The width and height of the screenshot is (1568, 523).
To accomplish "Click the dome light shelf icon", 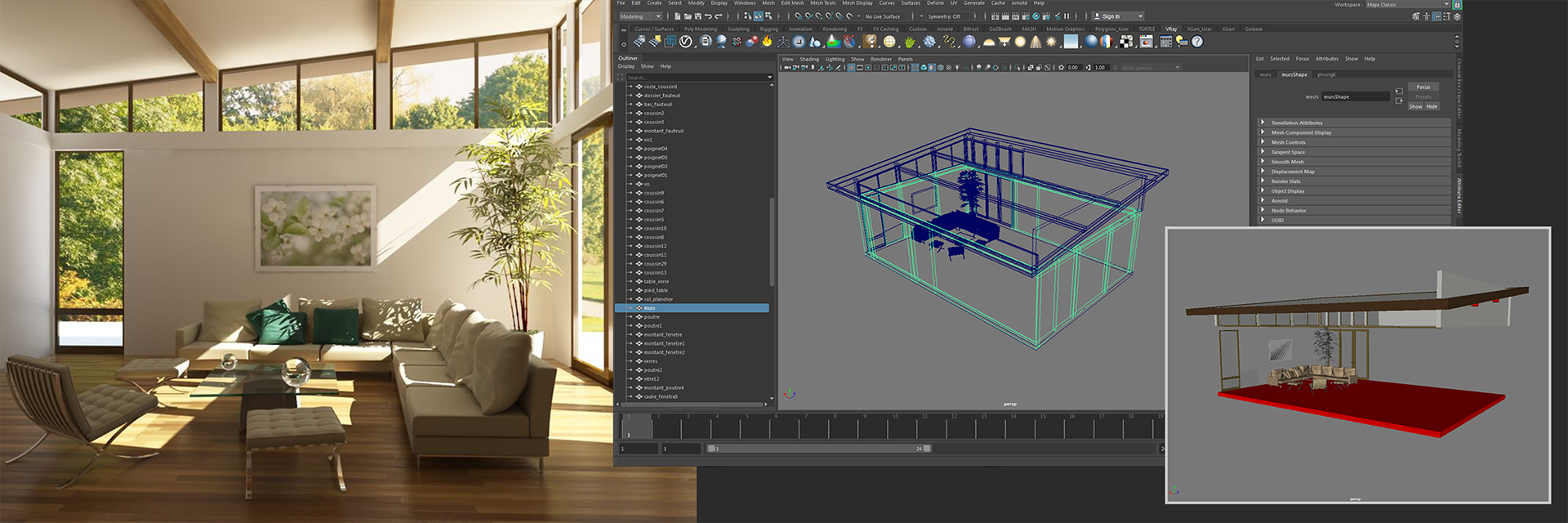I will point(988,42).
